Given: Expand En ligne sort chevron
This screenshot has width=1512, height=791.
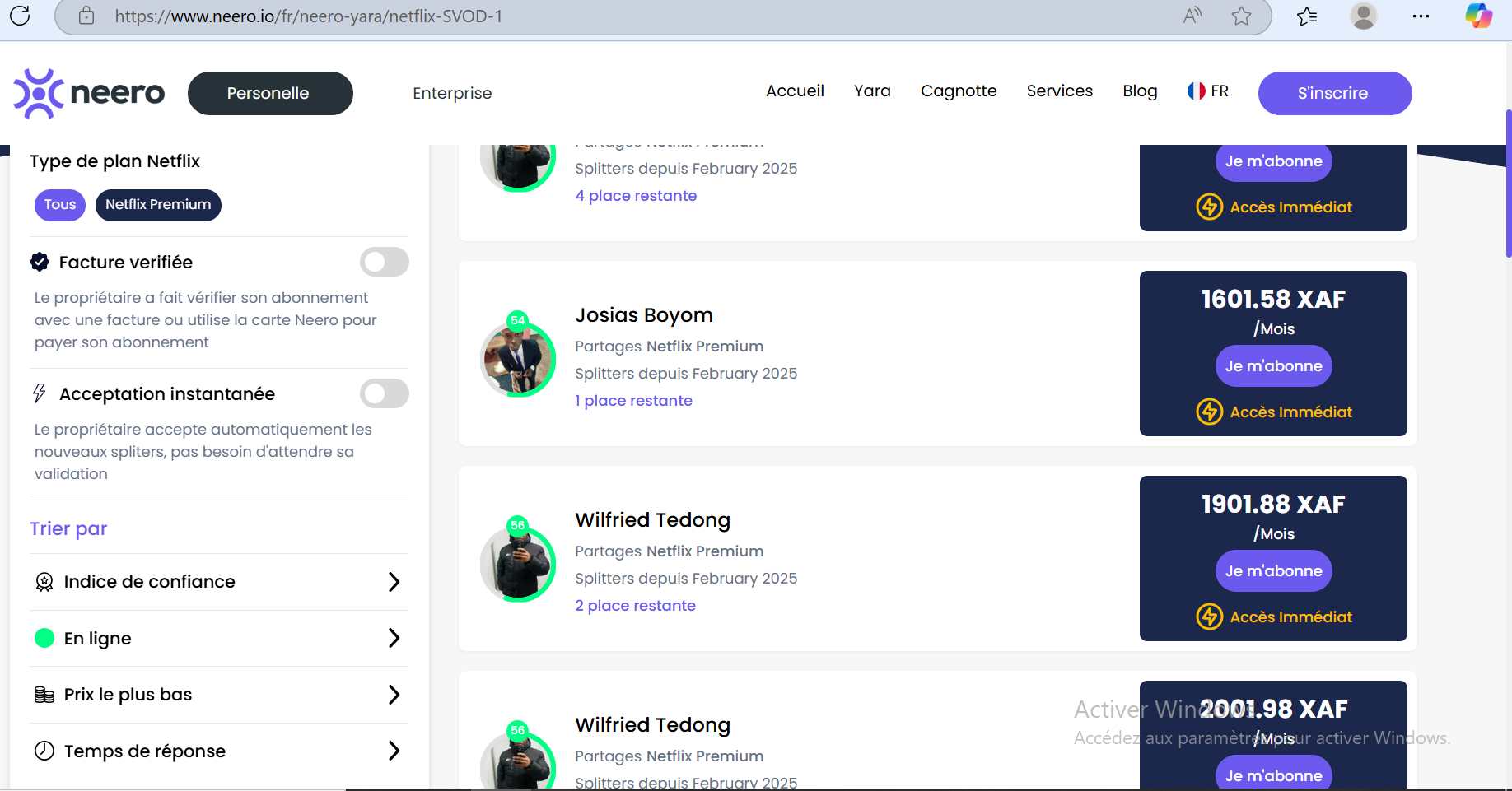Looking at the screenshot, I should pos(394,638).
